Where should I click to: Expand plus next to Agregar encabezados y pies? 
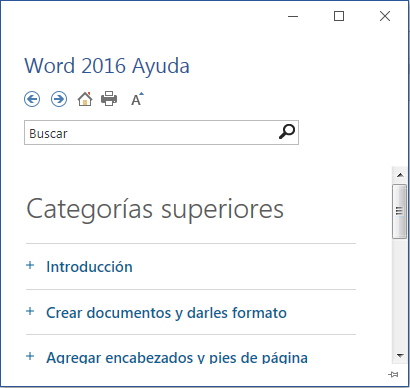pyautogui.click(x=30, y=356)
